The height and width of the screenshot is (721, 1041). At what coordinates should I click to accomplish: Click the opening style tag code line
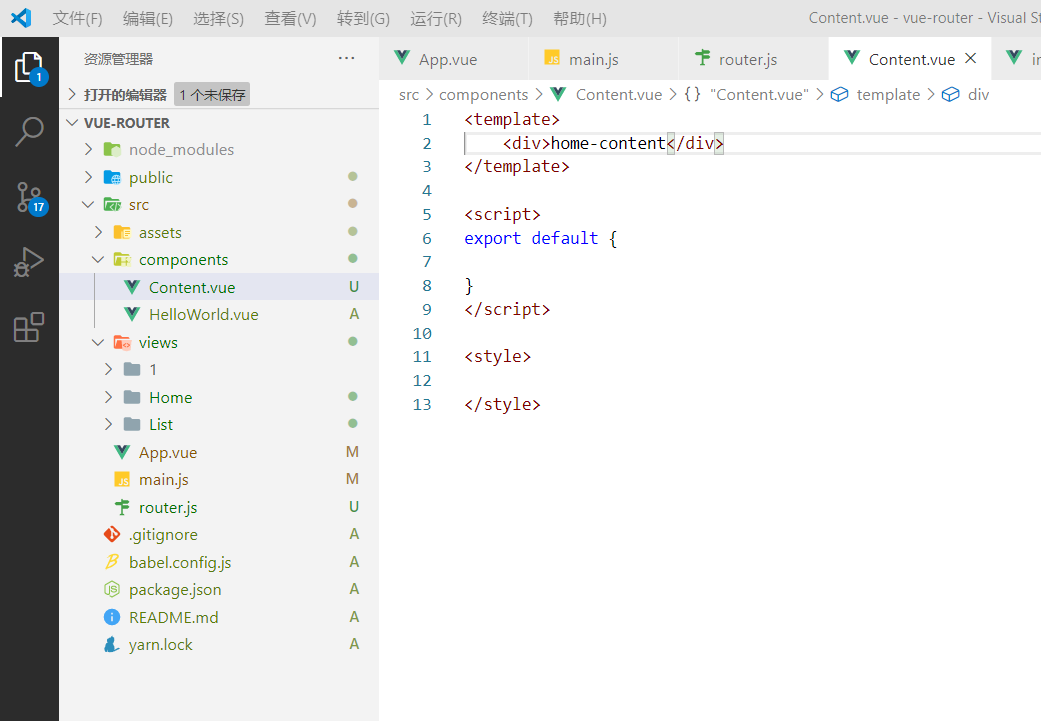click(497, 357)
